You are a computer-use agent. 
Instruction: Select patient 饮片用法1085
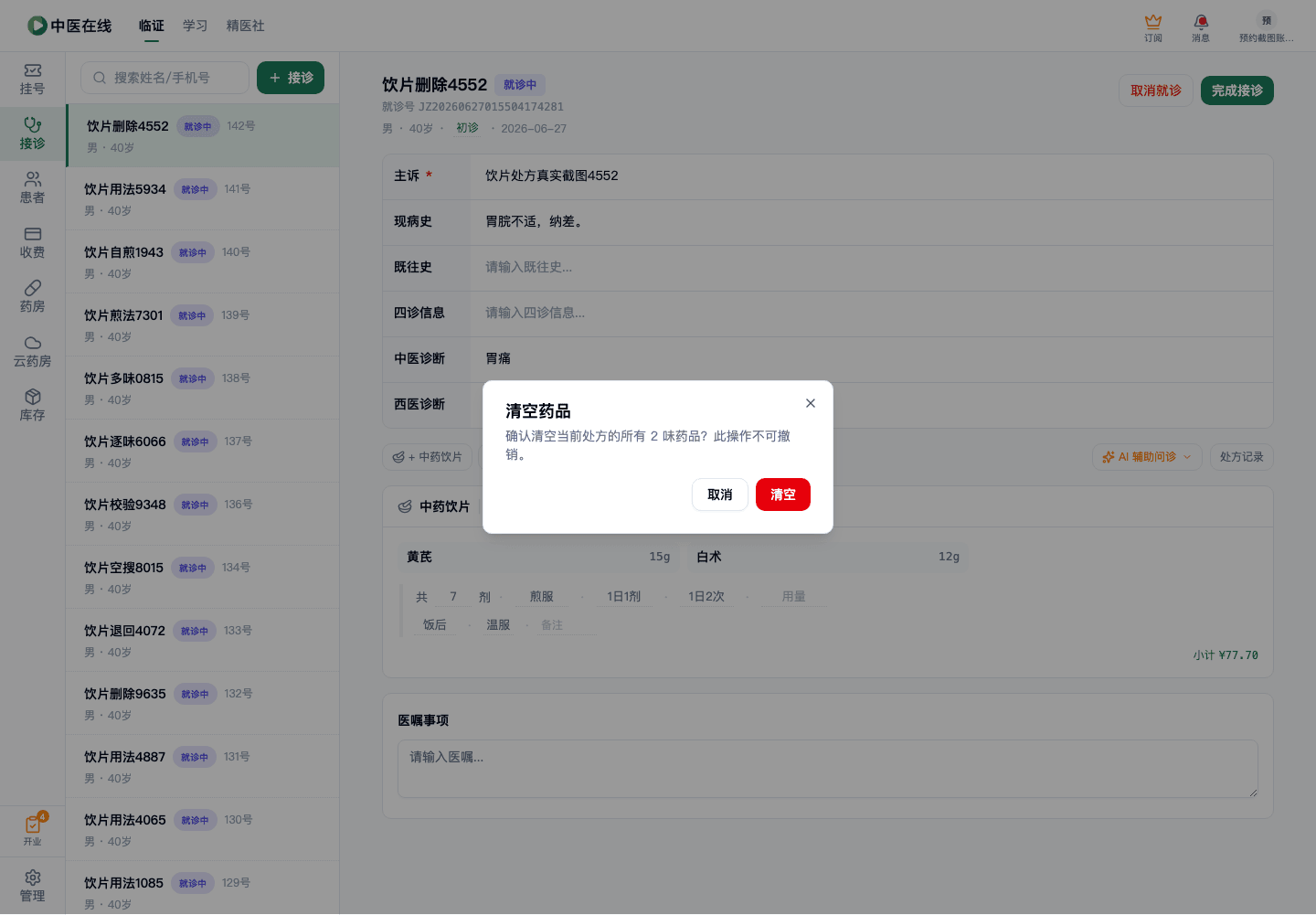click(x=203, y=887)
